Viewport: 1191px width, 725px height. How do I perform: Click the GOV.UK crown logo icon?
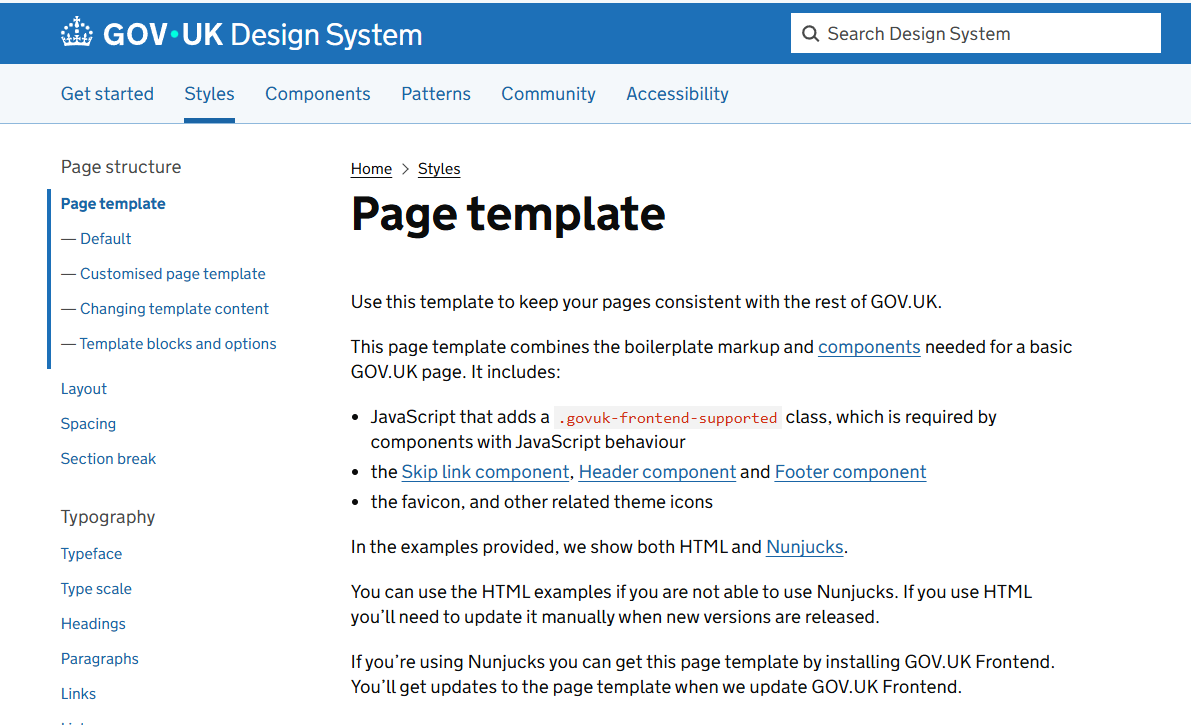[77, 33]
